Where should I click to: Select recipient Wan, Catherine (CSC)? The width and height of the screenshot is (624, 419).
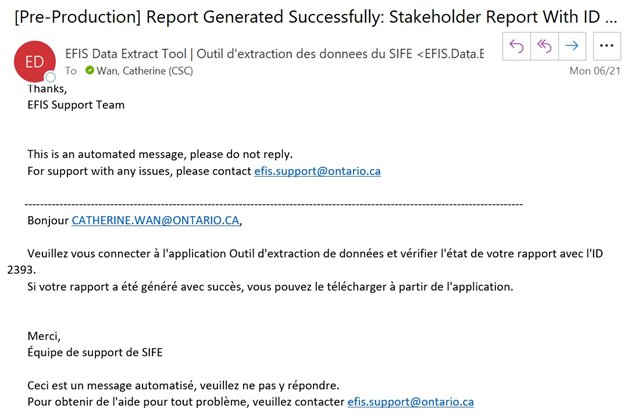pyautogui.click(x=145, y=71)
